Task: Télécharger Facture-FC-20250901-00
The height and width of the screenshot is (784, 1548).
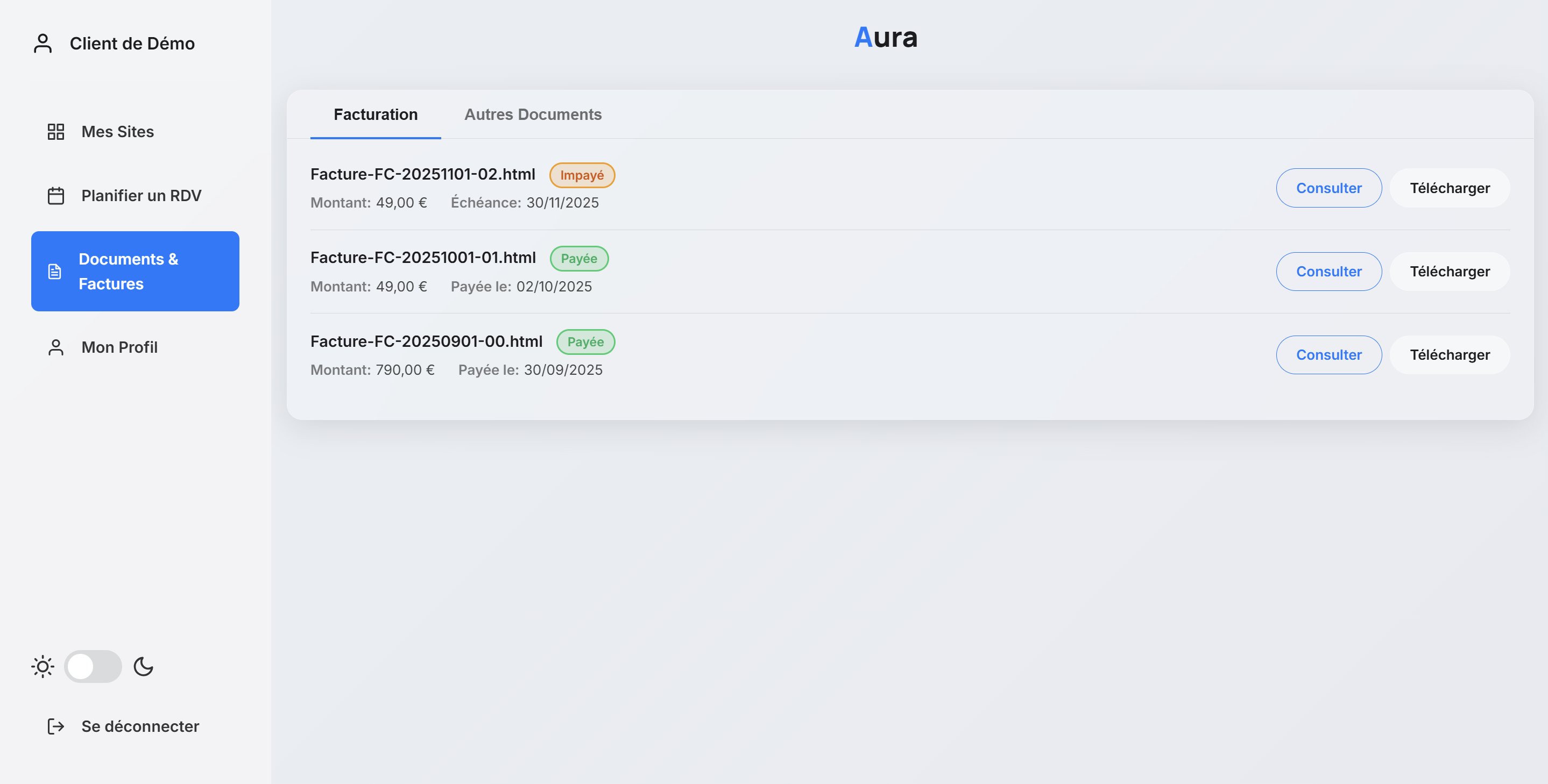Action: click(x=1450, y=354)
